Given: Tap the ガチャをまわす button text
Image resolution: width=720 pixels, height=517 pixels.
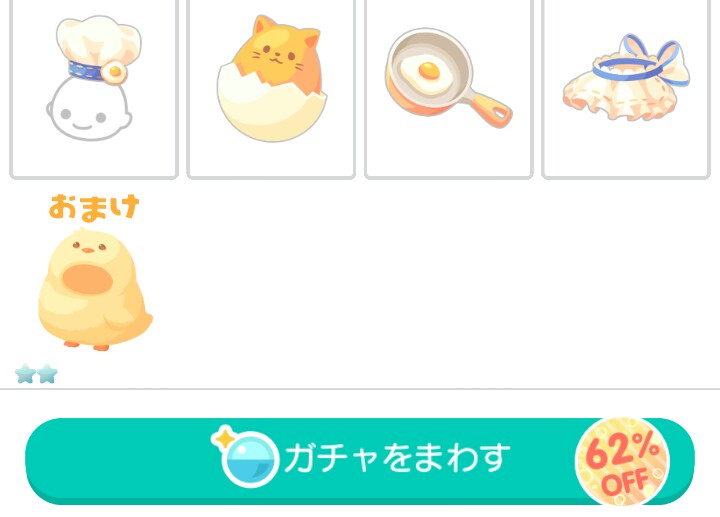Looking at the screenshot, I should 397,458.
